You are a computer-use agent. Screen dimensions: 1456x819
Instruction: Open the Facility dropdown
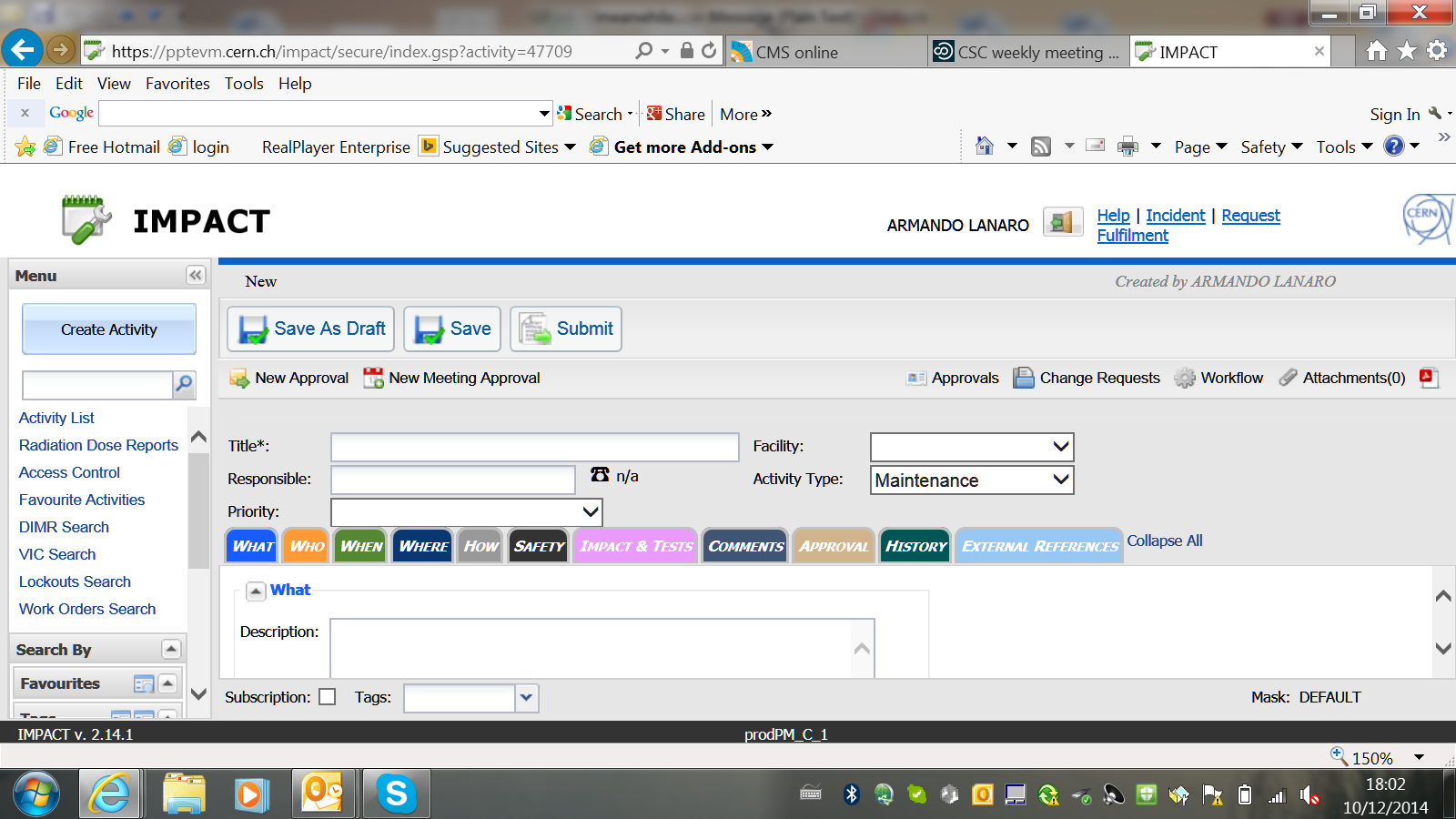tap(972, 447)
